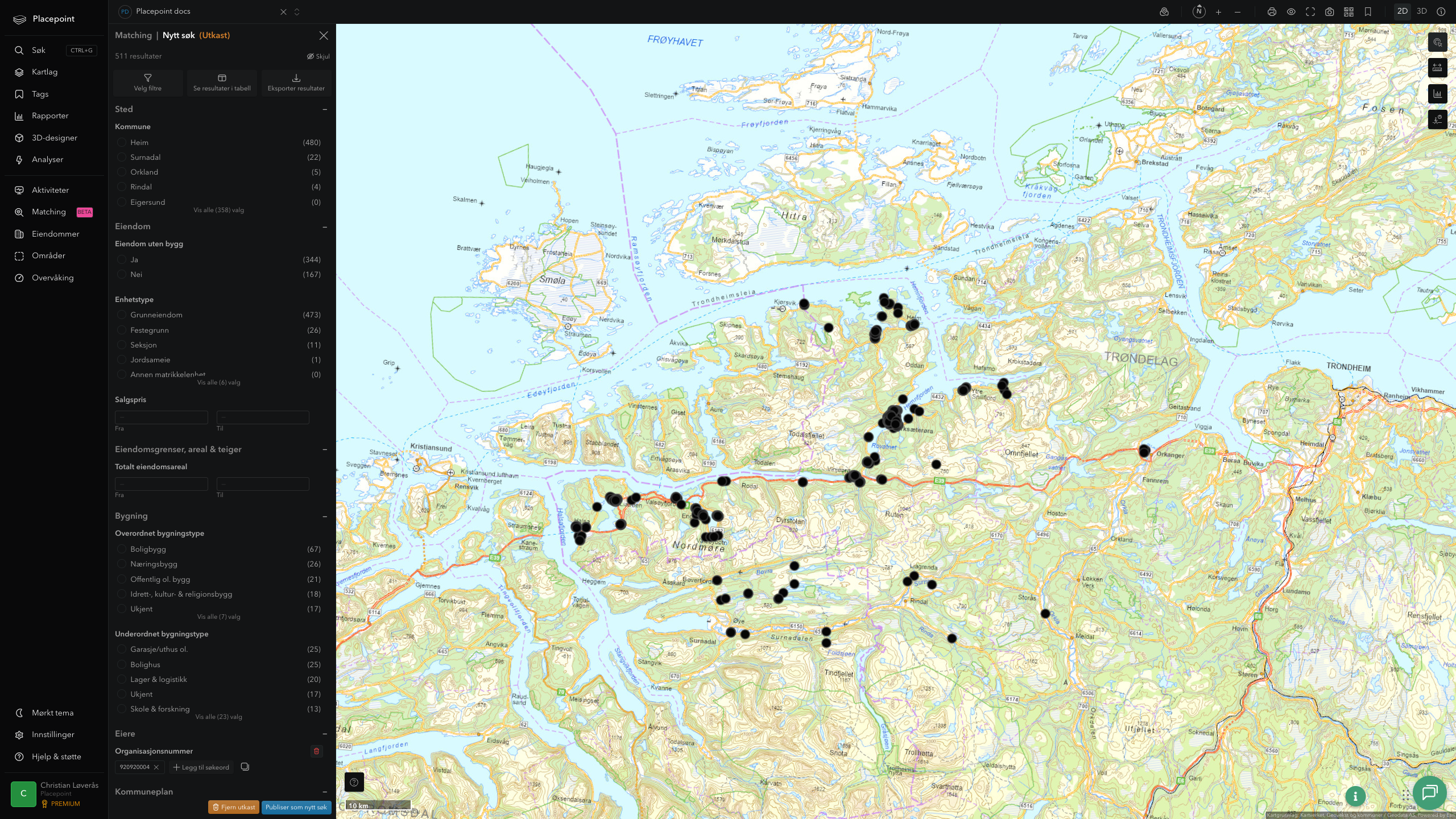Image resolution: width=1456 pixels, height=819 pixels.
Task: Click the Salgspris Fra input field
Action: coord(162,417)
